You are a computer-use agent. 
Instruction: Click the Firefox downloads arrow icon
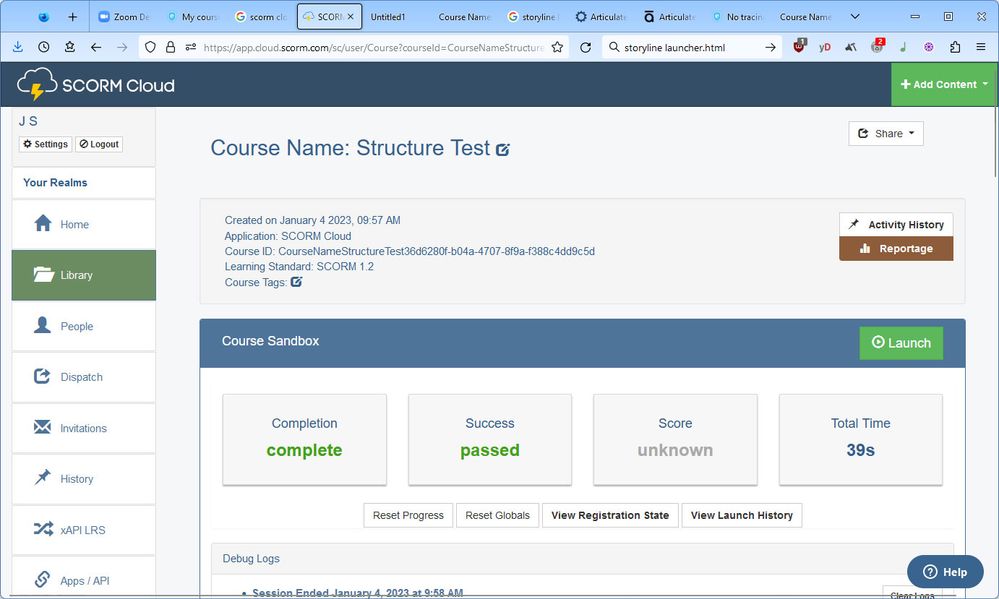17,47
